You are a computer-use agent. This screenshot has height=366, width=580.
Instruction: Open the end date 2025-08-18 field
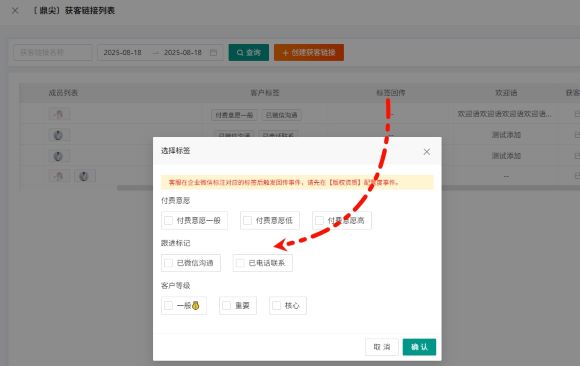click(x=183, y=53)
